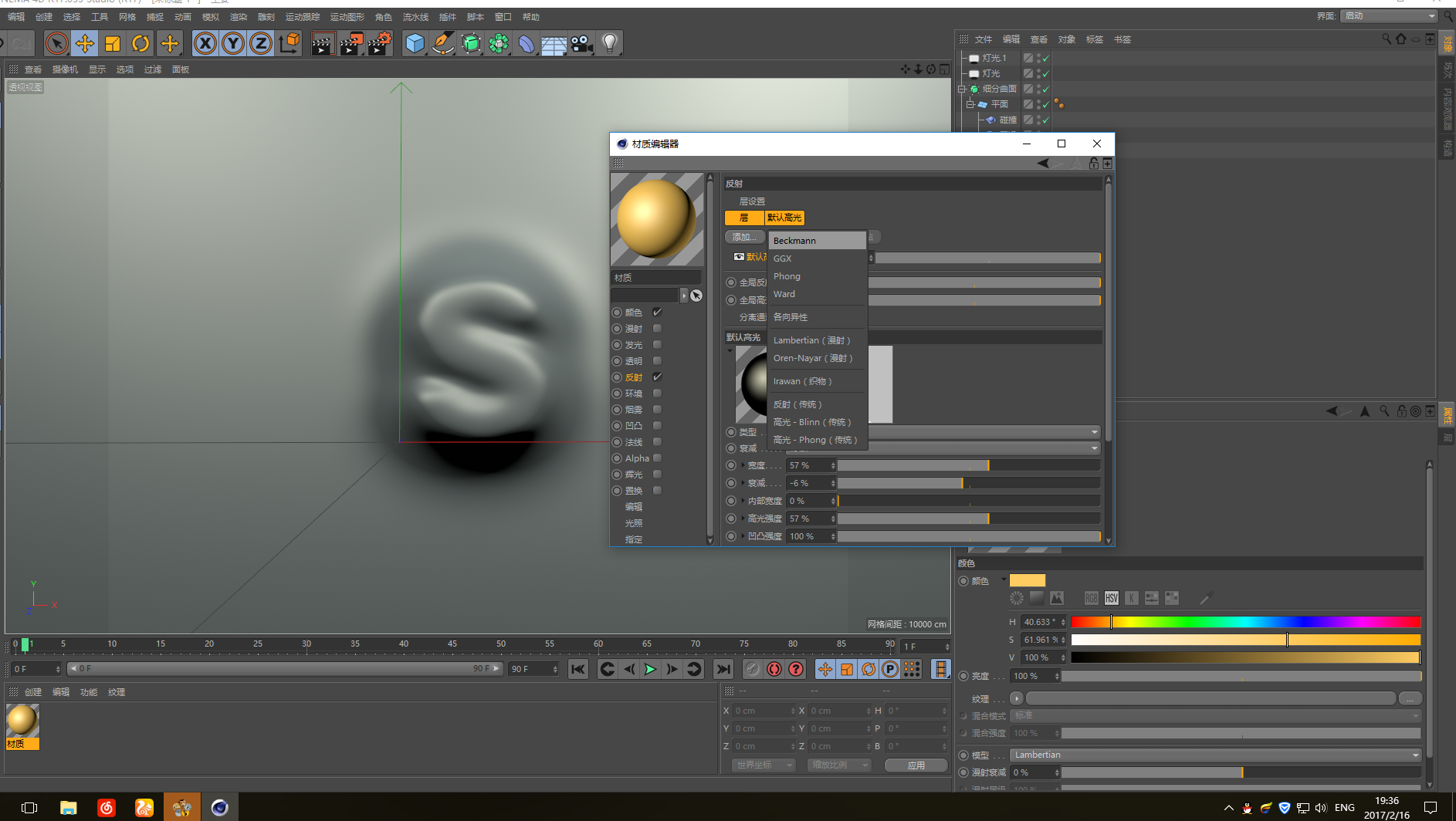Enable the 辉光 channel checkbox
Screen dimensions: 1456x821
tap(657, 475)
